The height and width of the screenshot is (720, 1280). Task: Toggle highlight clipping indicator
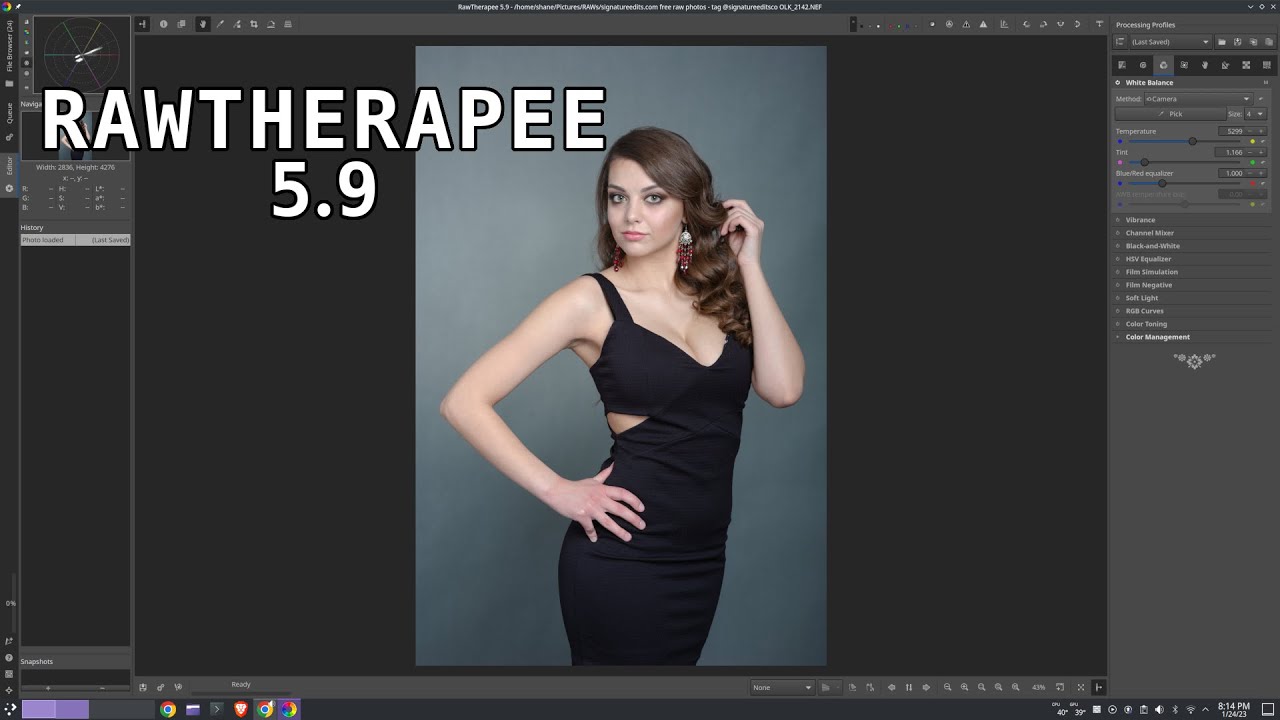pos(984,24)
